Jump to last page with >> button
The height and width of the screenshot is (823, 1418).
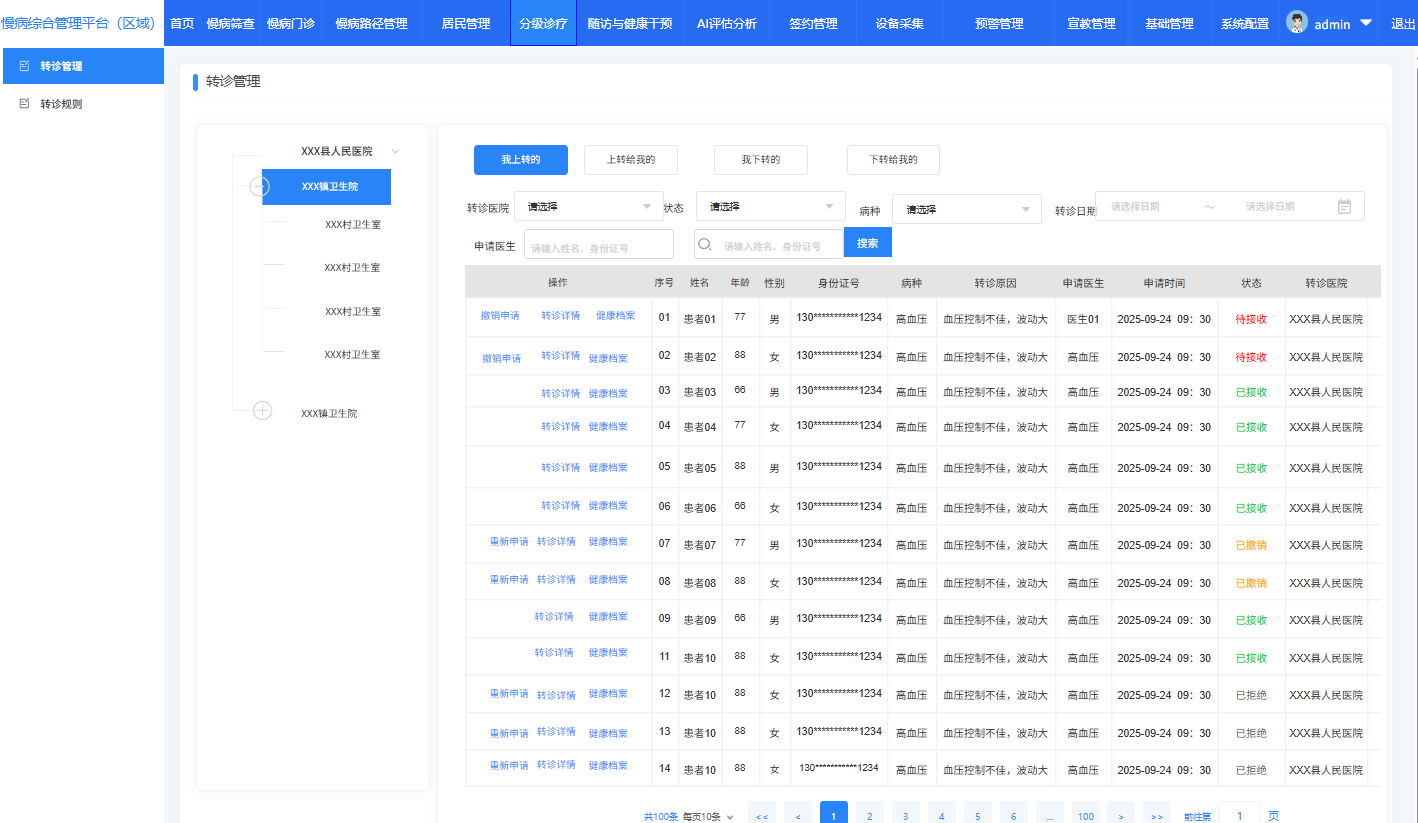click(1156, 816)
